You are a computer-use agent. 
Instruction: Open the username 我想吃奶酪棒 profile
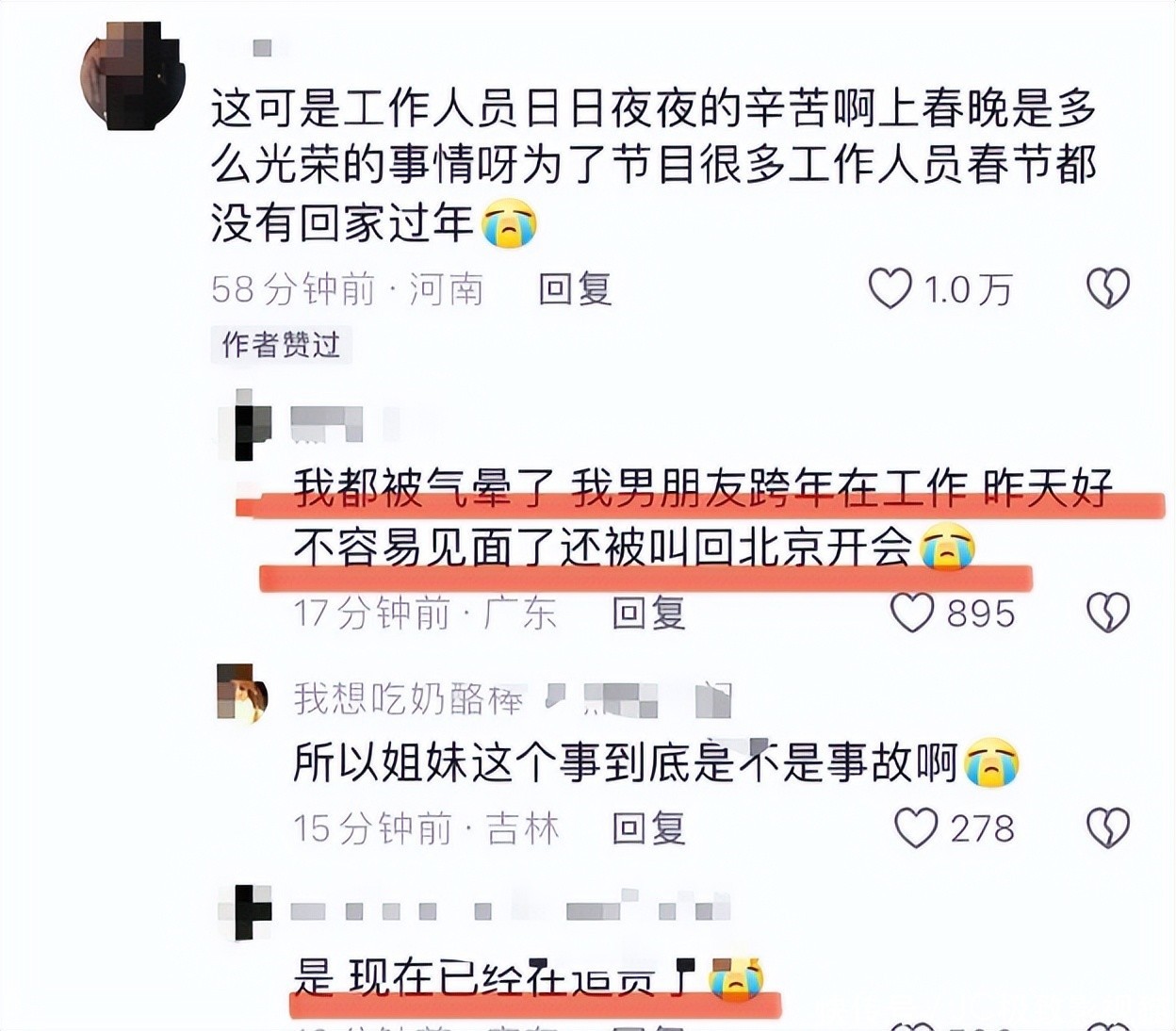tap(408, 698)
